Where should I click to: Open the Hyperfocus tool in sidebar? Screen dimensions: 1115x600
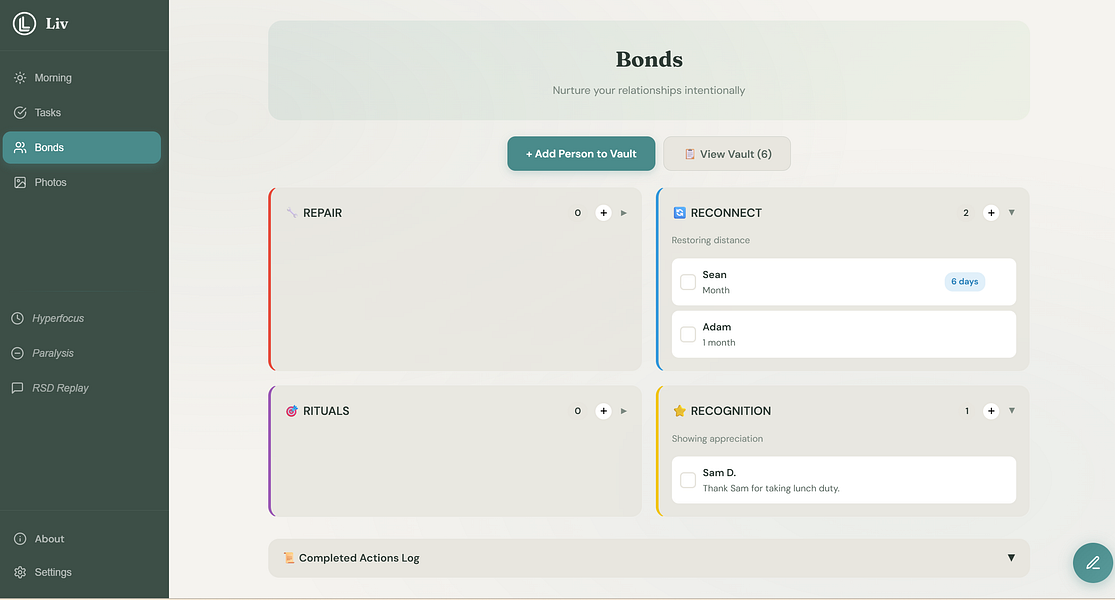(x=58, y=318)
